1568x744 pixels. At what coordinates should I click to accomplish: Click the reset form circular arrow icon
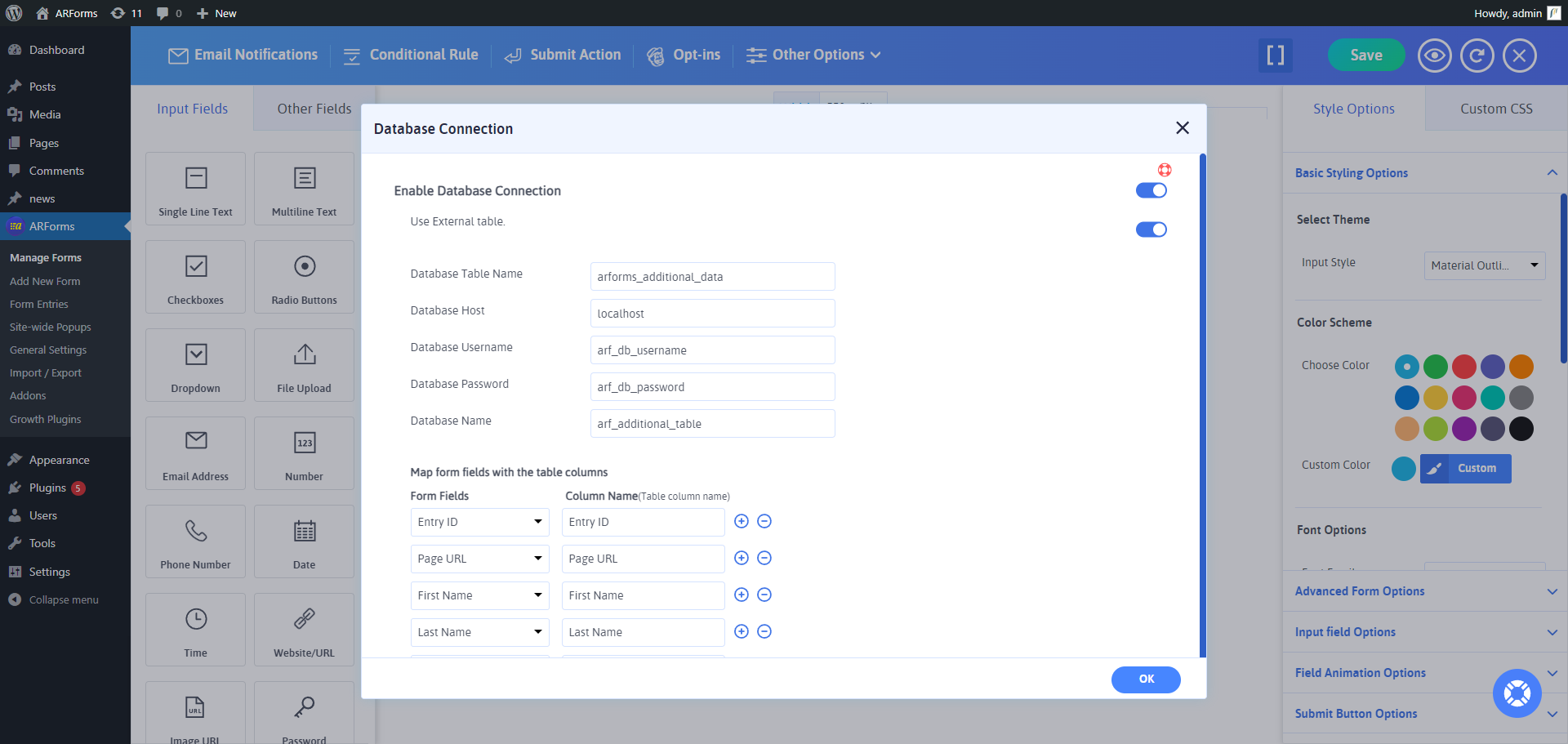pyautogui.click(x=1477, y=56)
